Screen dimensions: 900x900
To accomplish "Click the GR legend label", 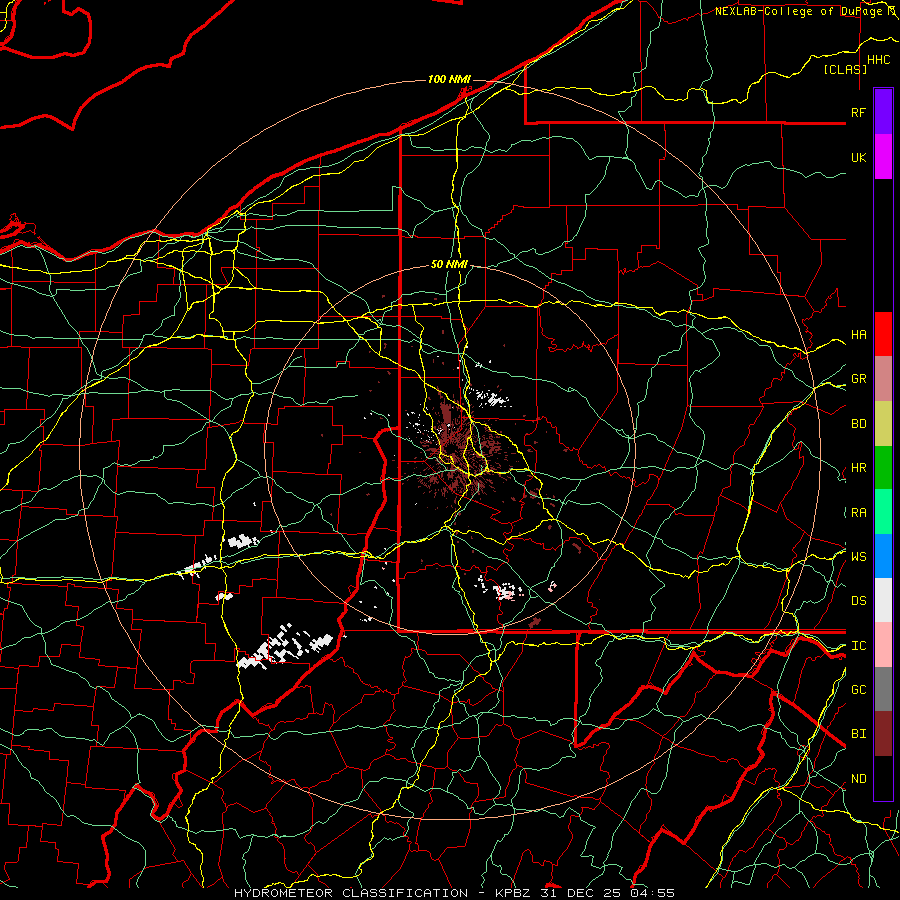I will 858,379.
